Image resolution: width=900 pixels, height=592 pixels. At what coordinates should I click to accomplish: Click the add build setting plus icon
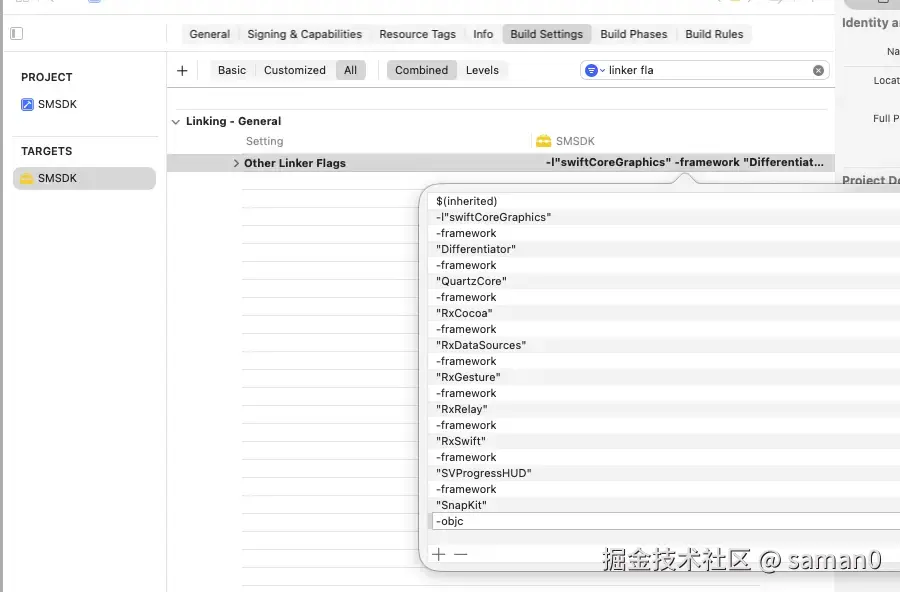[181, 70]
